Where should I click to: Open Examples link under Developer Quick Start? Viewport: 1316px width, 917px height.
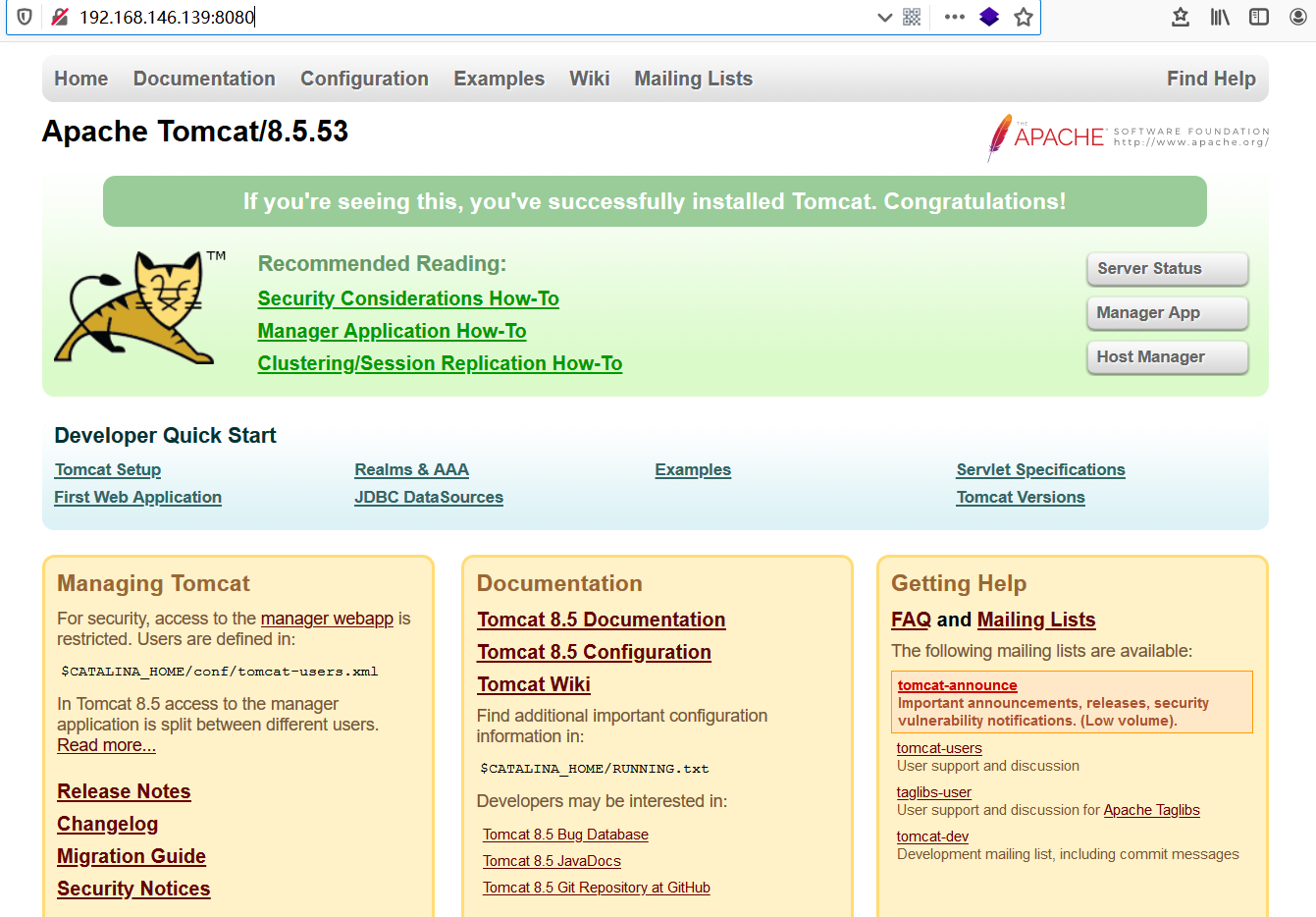tap(693, 469)
